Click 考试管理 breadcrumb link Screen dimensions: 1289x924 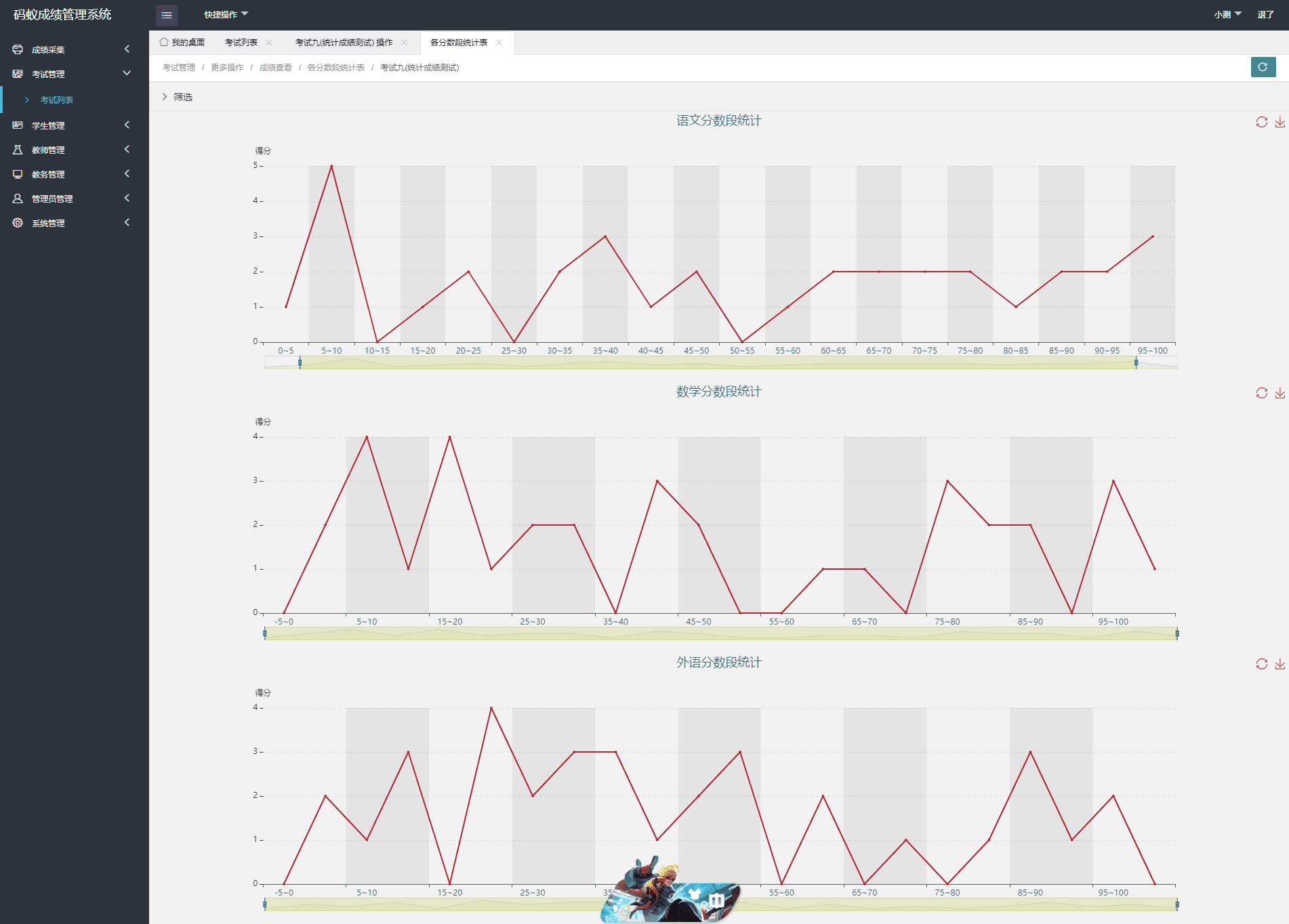point(179,67)
